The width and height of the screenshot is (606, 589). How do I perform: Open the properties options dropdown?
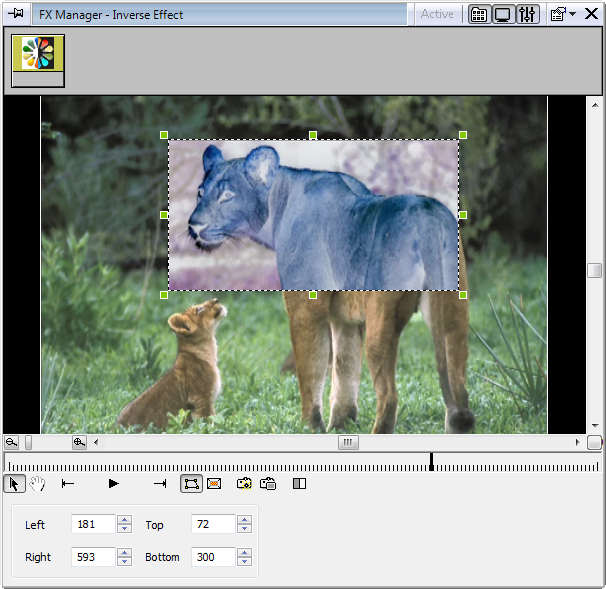pos(563,15)
